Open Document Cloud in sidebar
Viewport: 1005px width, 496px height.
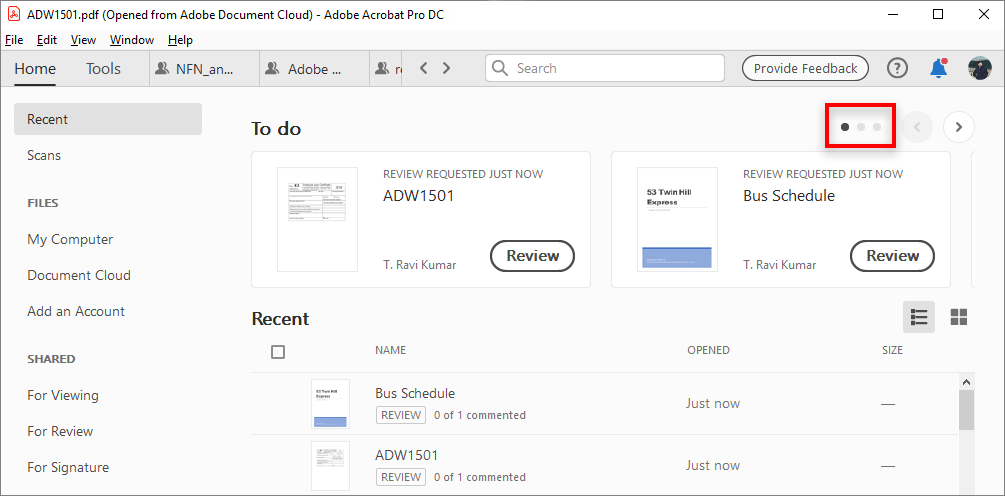[x=79, y=275]
